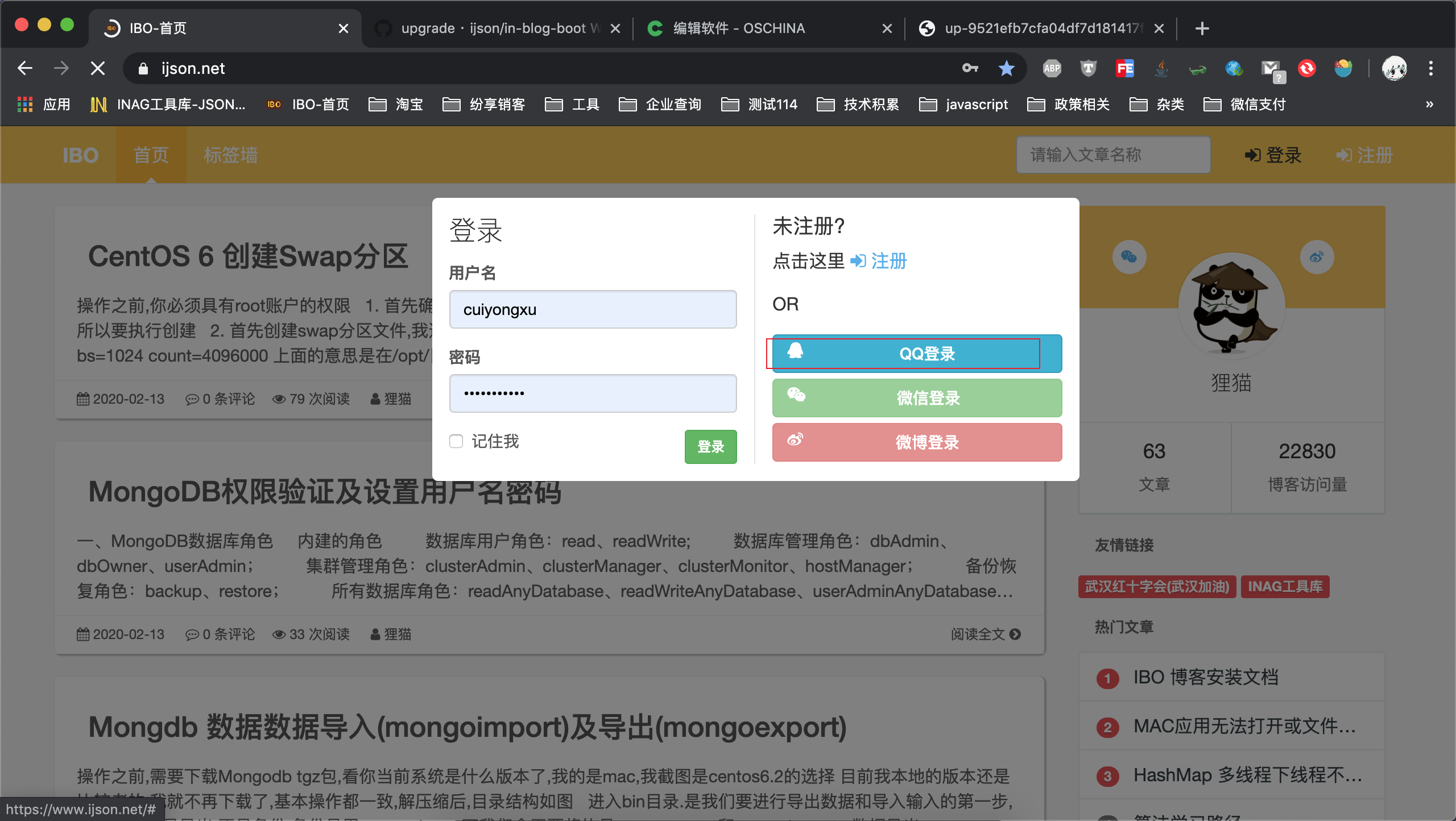Open the mail extension icon
This screenshot has height=821, width=1456.
[x=1272, y=71]
